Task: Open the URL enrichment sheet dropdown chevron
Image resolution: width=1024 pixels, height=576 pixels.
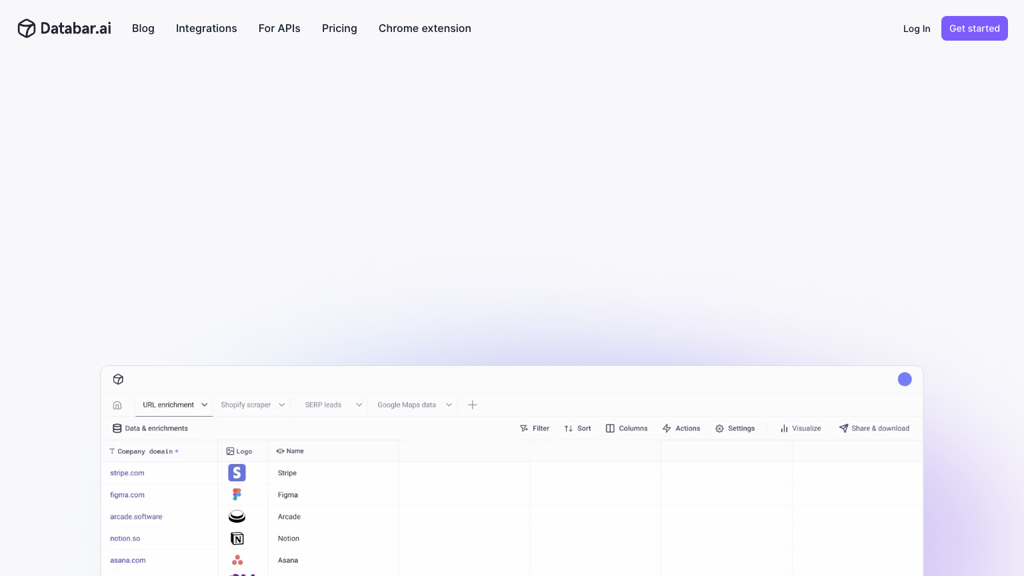Action: click(x=204, y=405)
